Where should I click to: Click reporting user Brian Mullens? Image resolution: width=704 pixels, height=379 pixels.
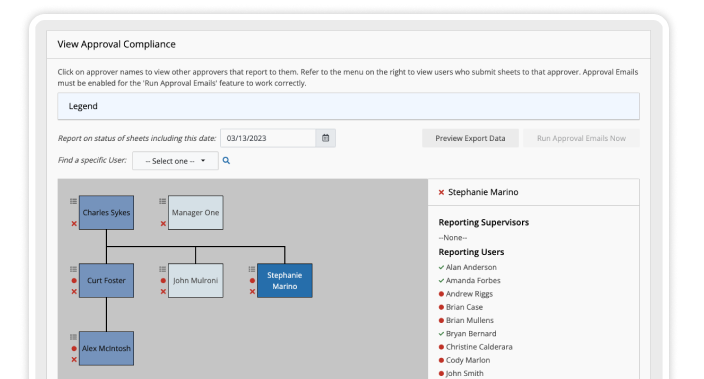(470, 321)
